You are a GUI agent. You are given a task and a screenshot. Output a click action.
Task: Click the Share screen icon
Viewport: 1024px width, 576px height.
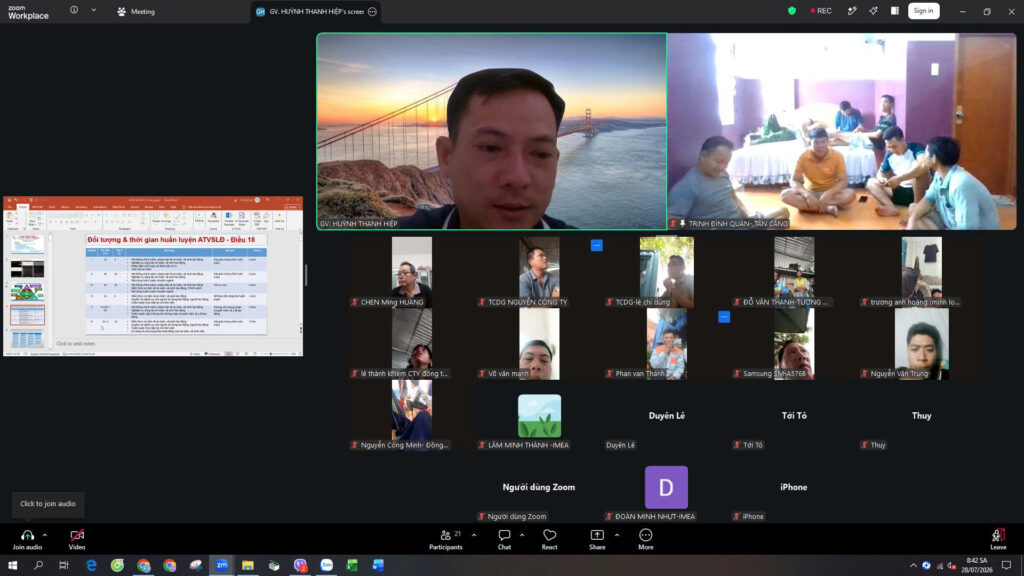pyautogui.click(x=597, y=539)
